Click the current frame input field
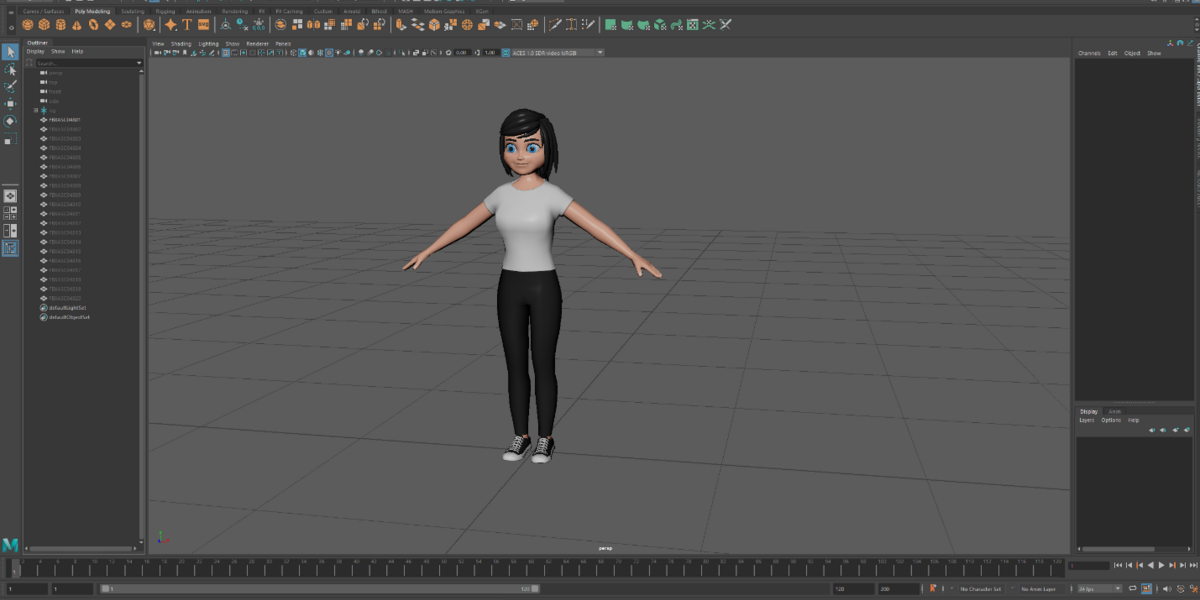Image resolution: width=1200 pixels, height=600 pixels. coord(1087,566)
